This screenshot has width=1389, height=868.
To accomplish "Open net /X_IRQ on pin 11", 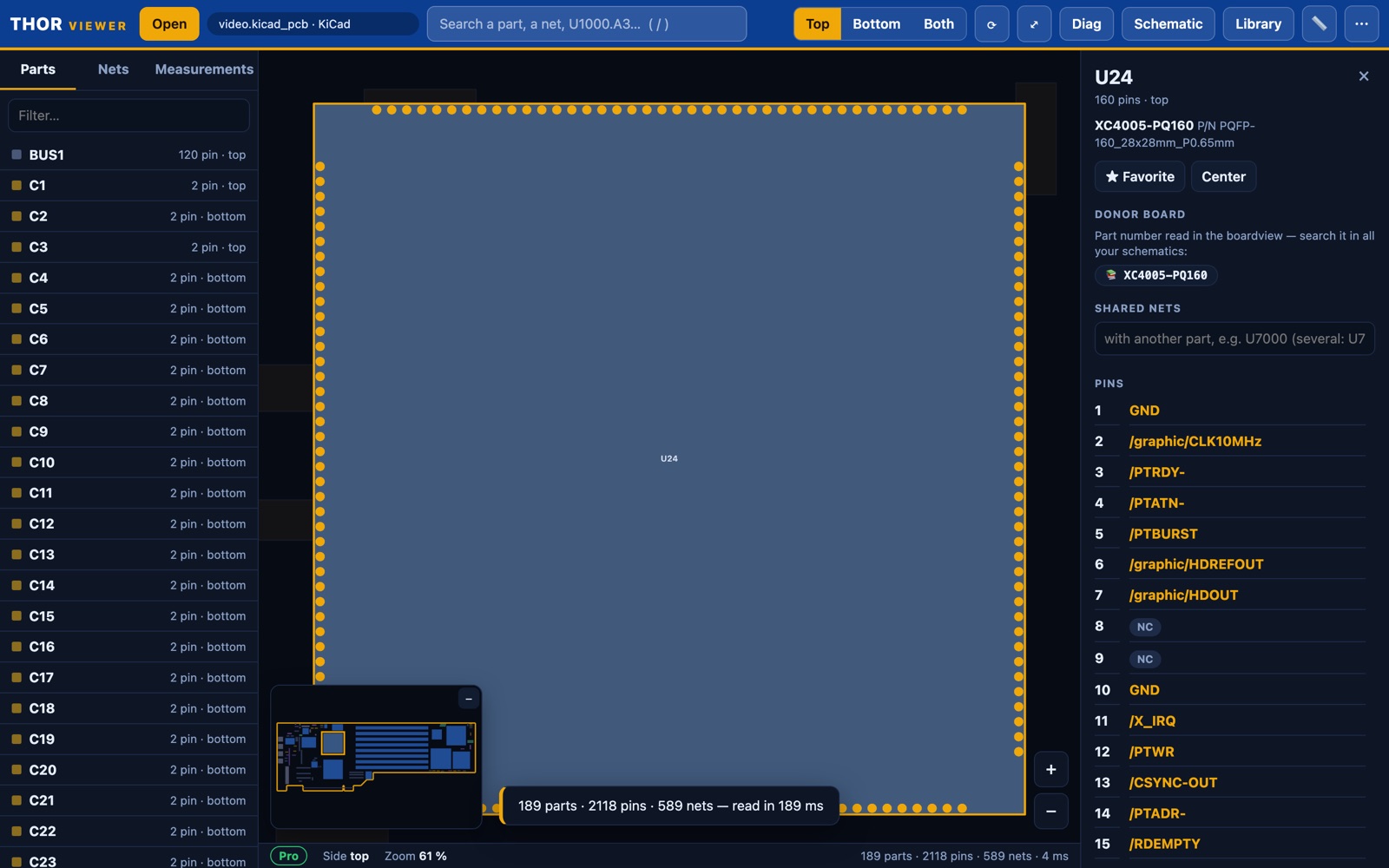I will tap(1152, 721).
